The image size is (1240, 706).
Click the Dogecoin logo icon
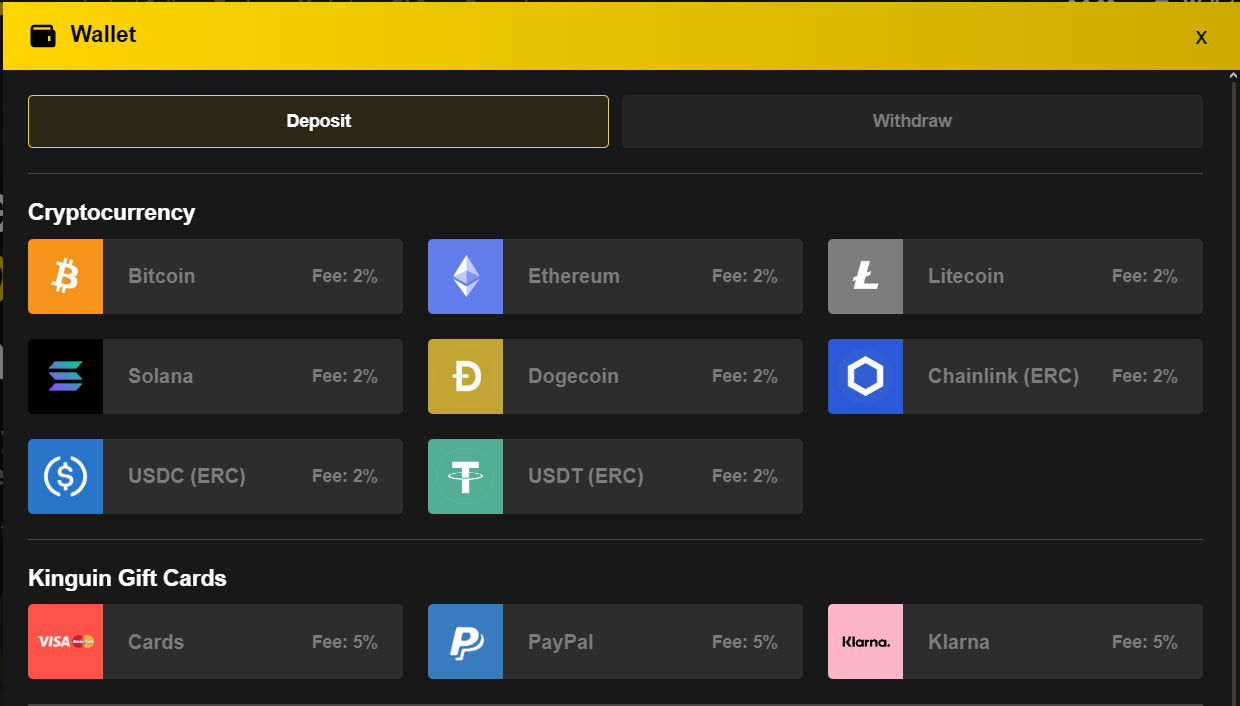(x=465, y=376)
